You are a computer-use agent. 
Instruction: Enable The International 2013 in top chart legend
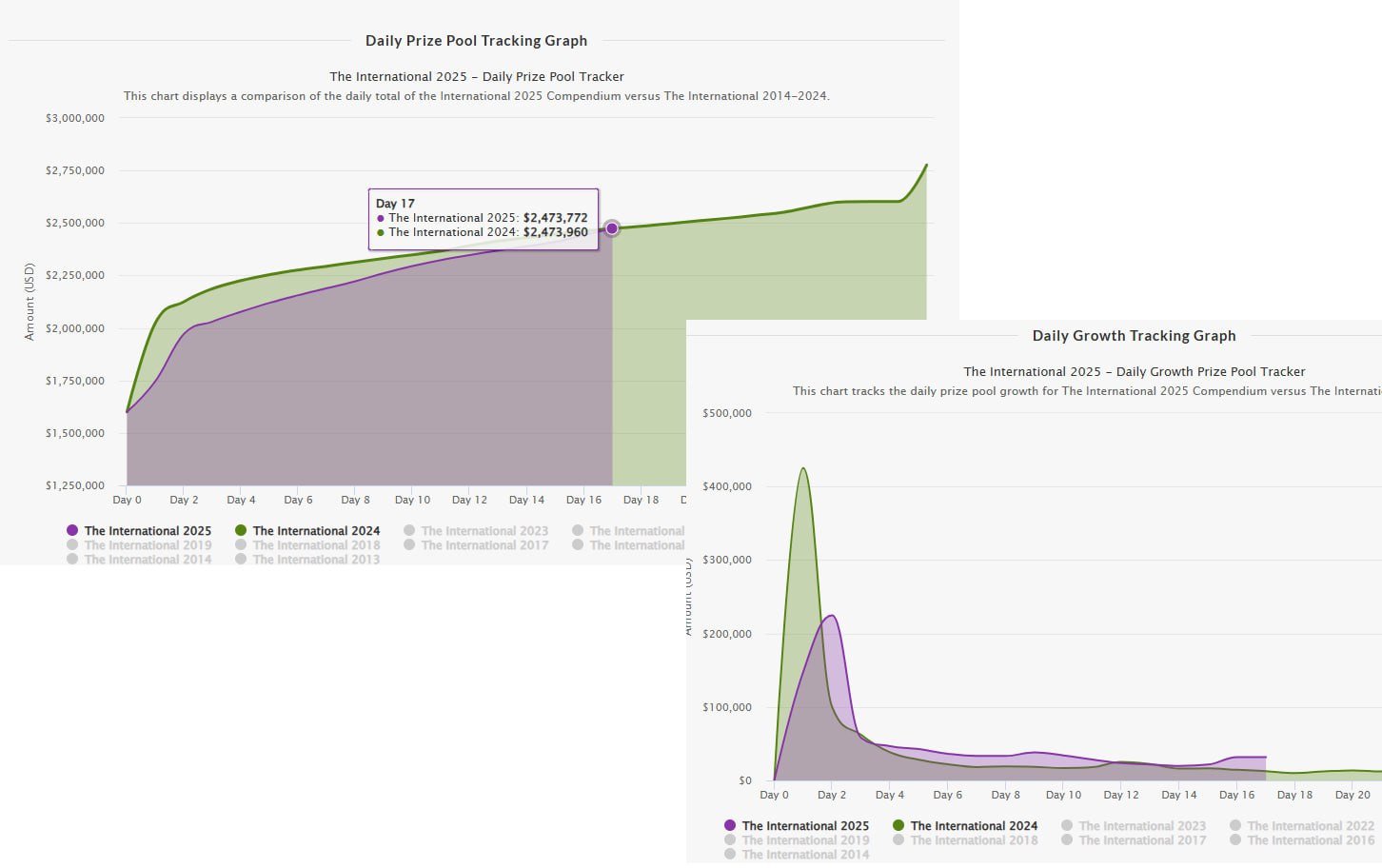pyautogui.click(x=307, y=560)
